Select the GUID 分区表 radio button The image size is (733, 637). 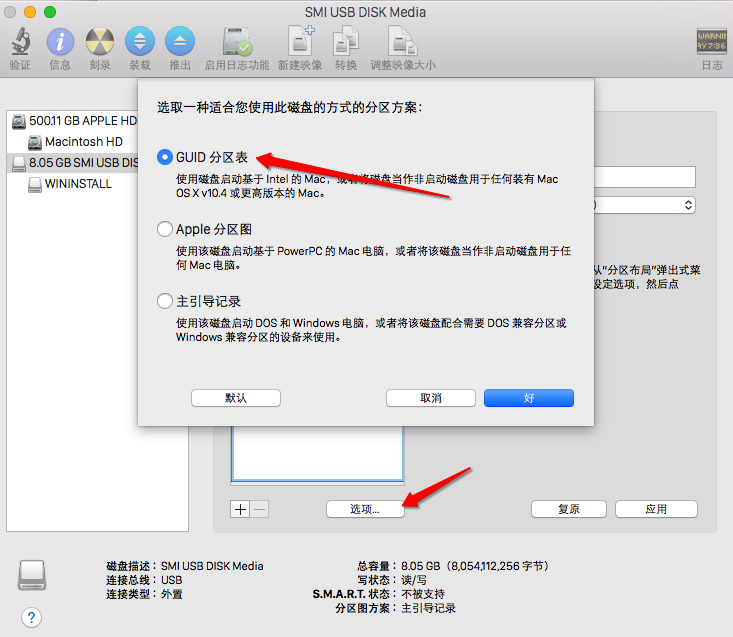click(x=165, y=157)
